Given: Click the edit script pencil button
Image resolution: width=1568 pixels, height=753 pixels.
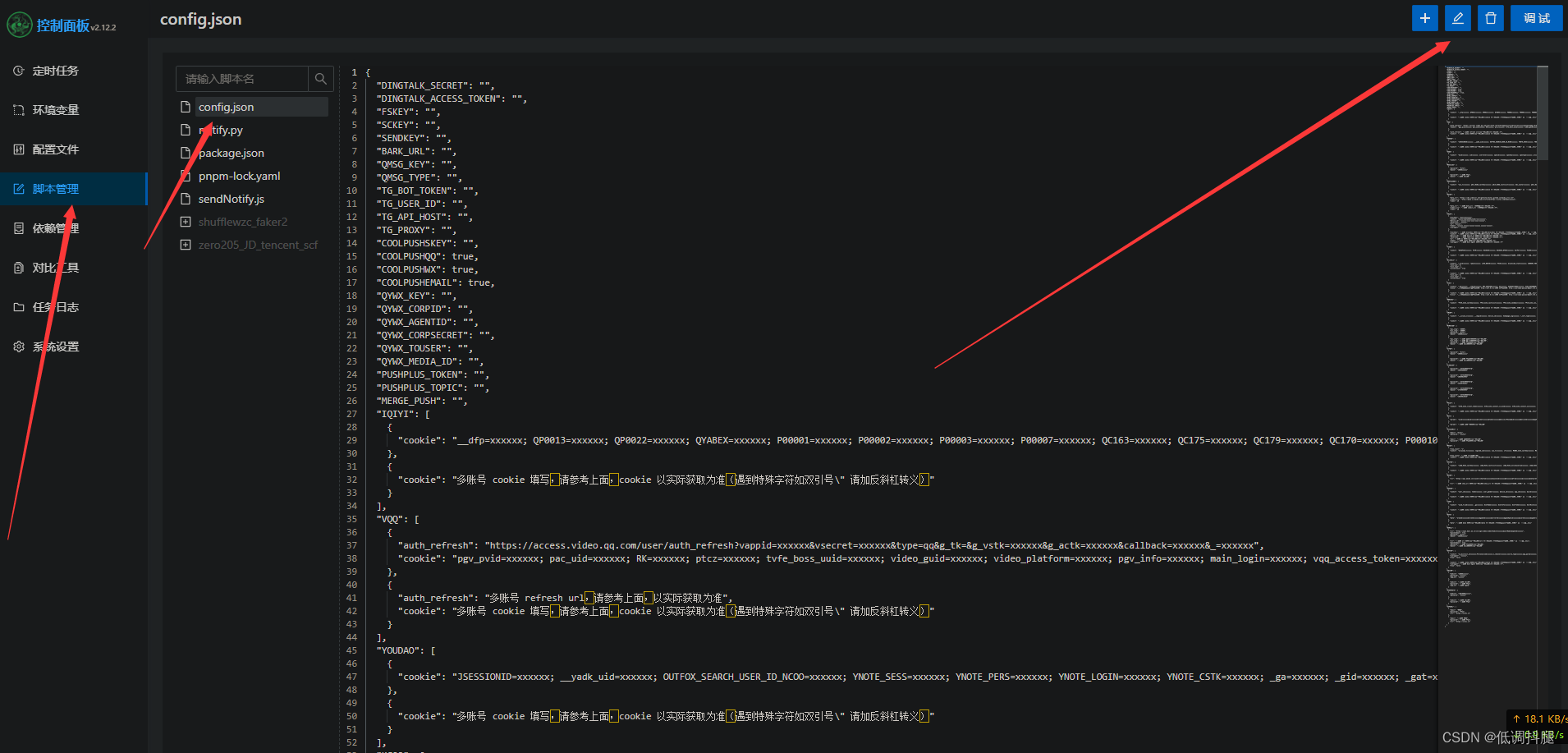Looking at the screenshot, I should click(1457, 18).
